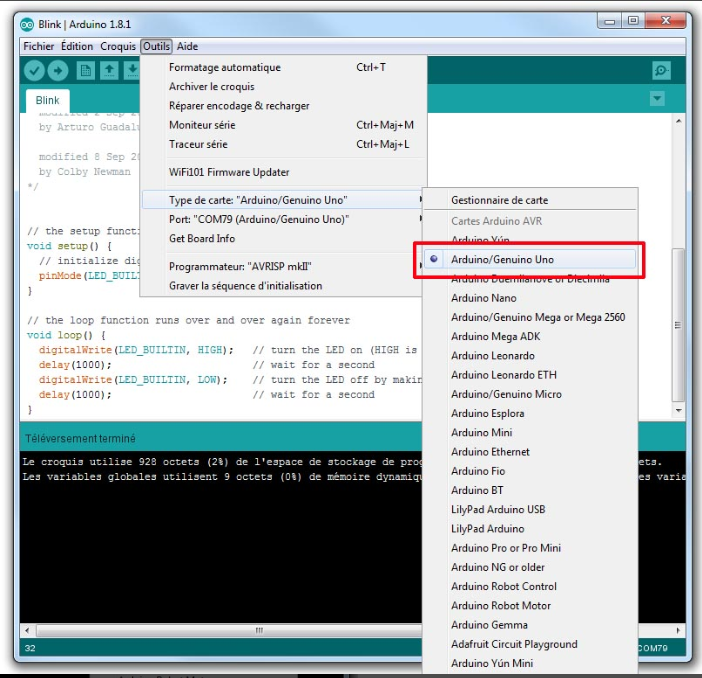Open the Serial Monitor magnifier icon

pos(661,70)
